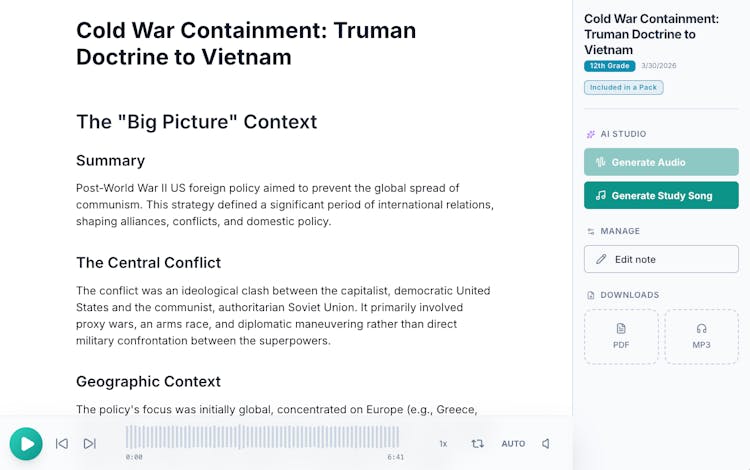
Task: Click the Included in a Pack tag
Action: (x=623, y=87)
